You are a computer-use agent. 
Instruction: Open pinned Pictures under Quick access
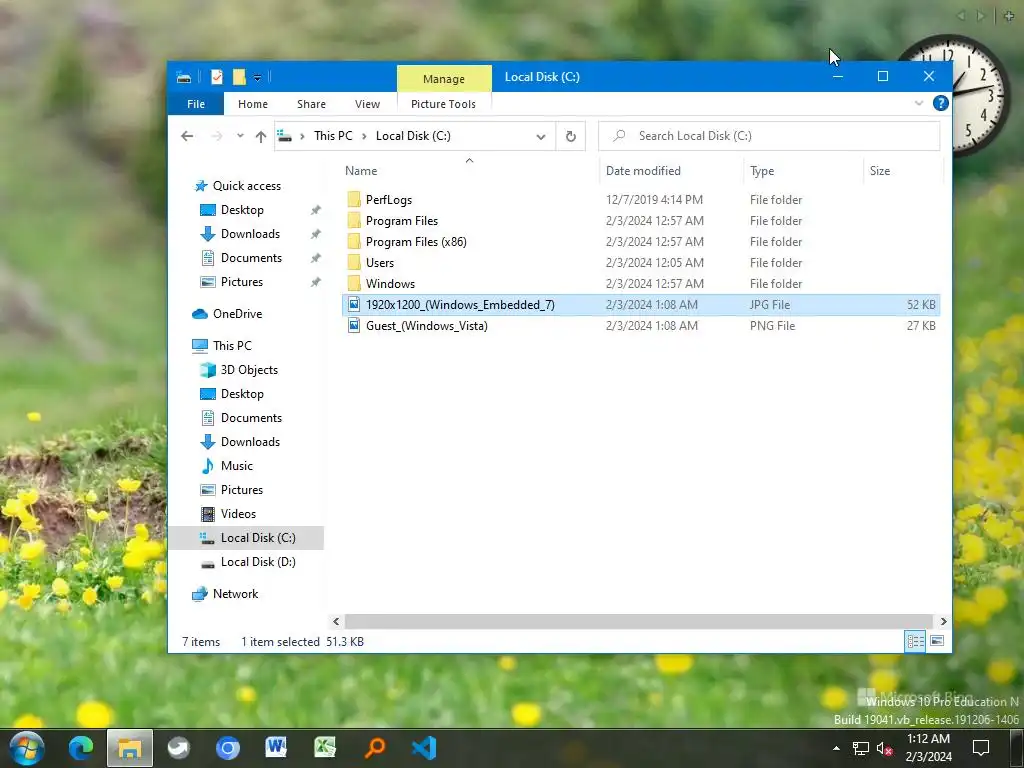[242, 282]
